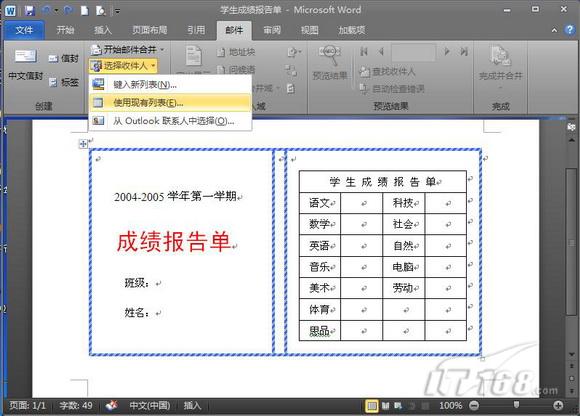Click 班级 label in document
The height and width of the screenshot is (416, 580).
pyautogui.click(x=138, y=283)
